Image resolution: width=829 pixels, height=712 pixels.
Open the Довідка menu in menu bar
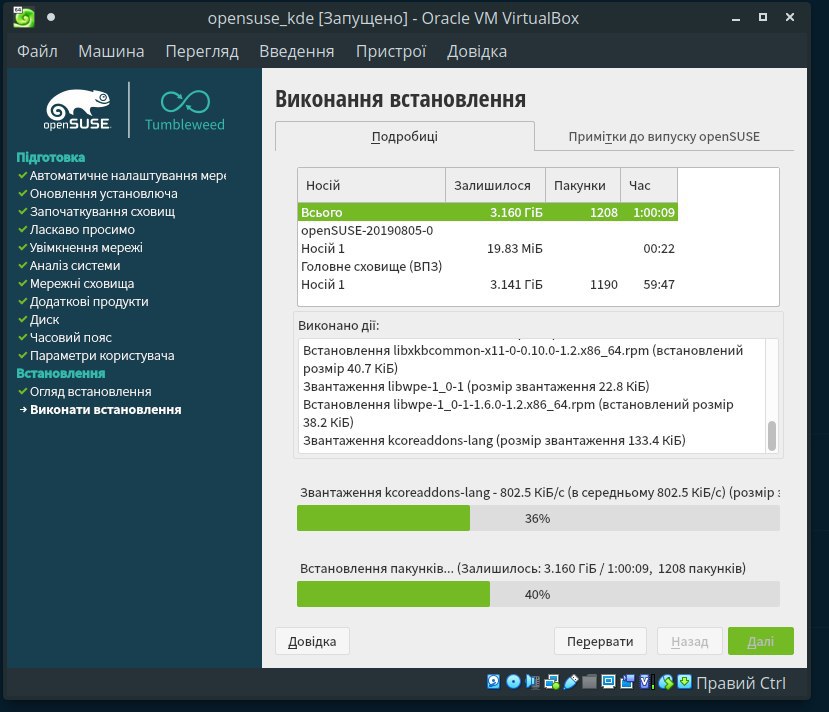[477, 51]
